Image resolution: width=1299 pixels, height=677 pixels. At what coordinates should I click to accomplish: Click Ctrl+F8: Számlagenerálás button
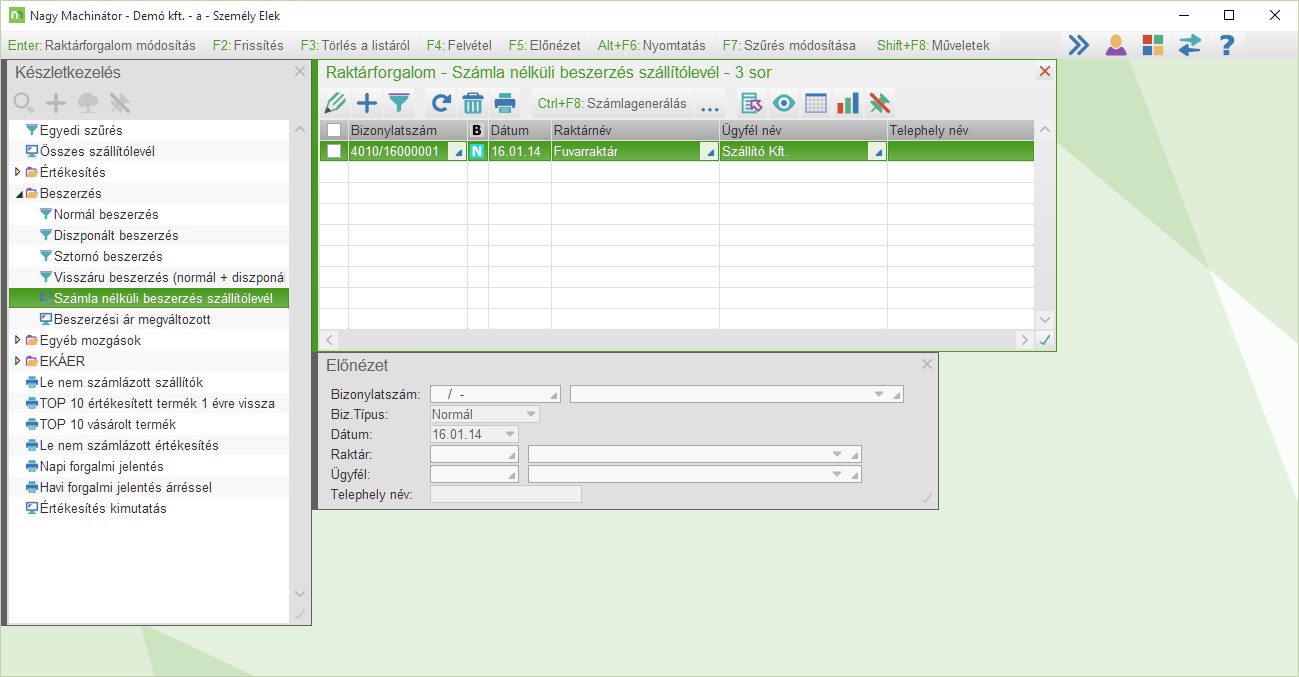tap(612, 103)
